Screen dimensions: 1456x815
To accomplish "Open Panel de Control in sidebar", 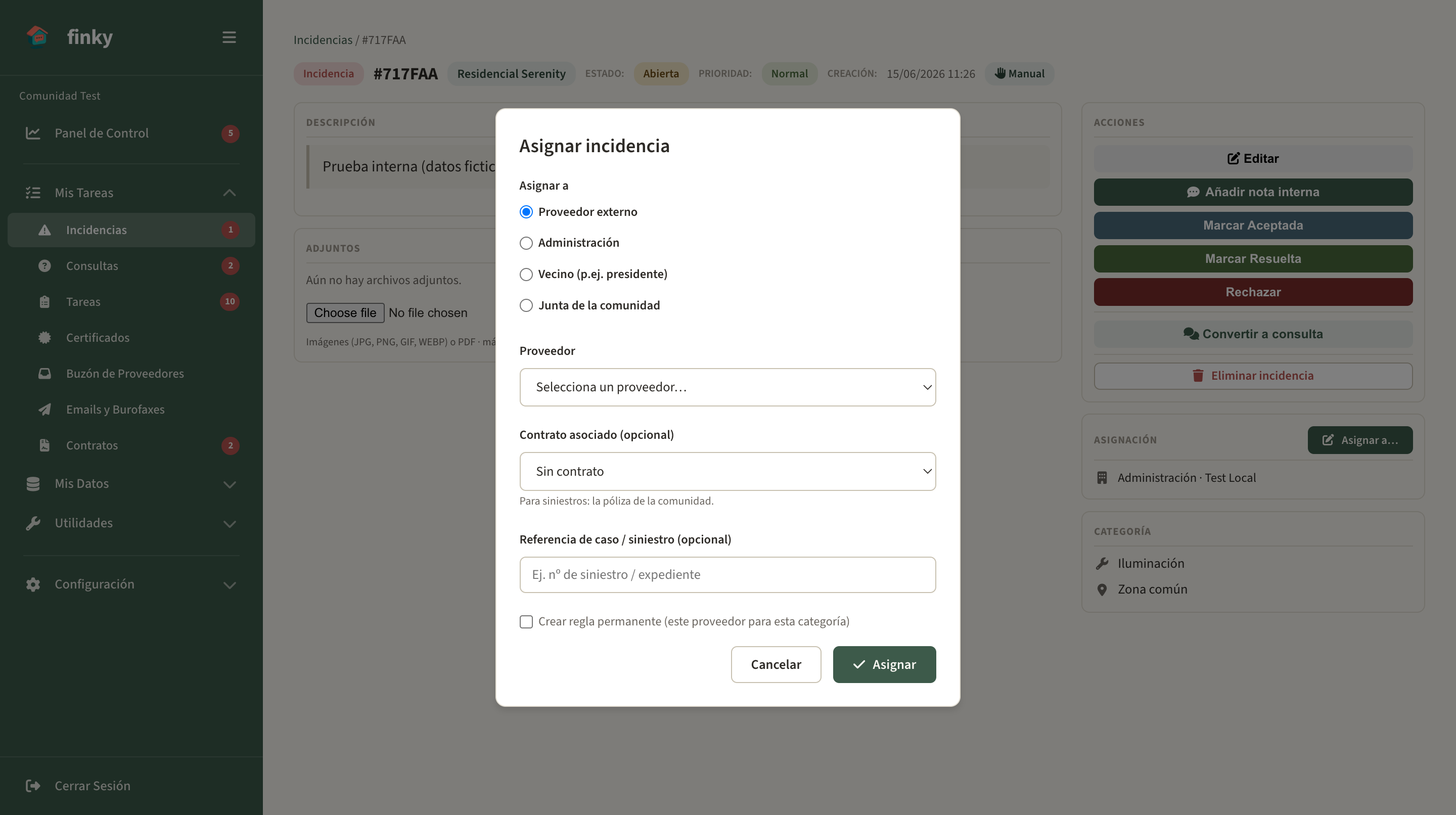I will (x=131, y=133).
